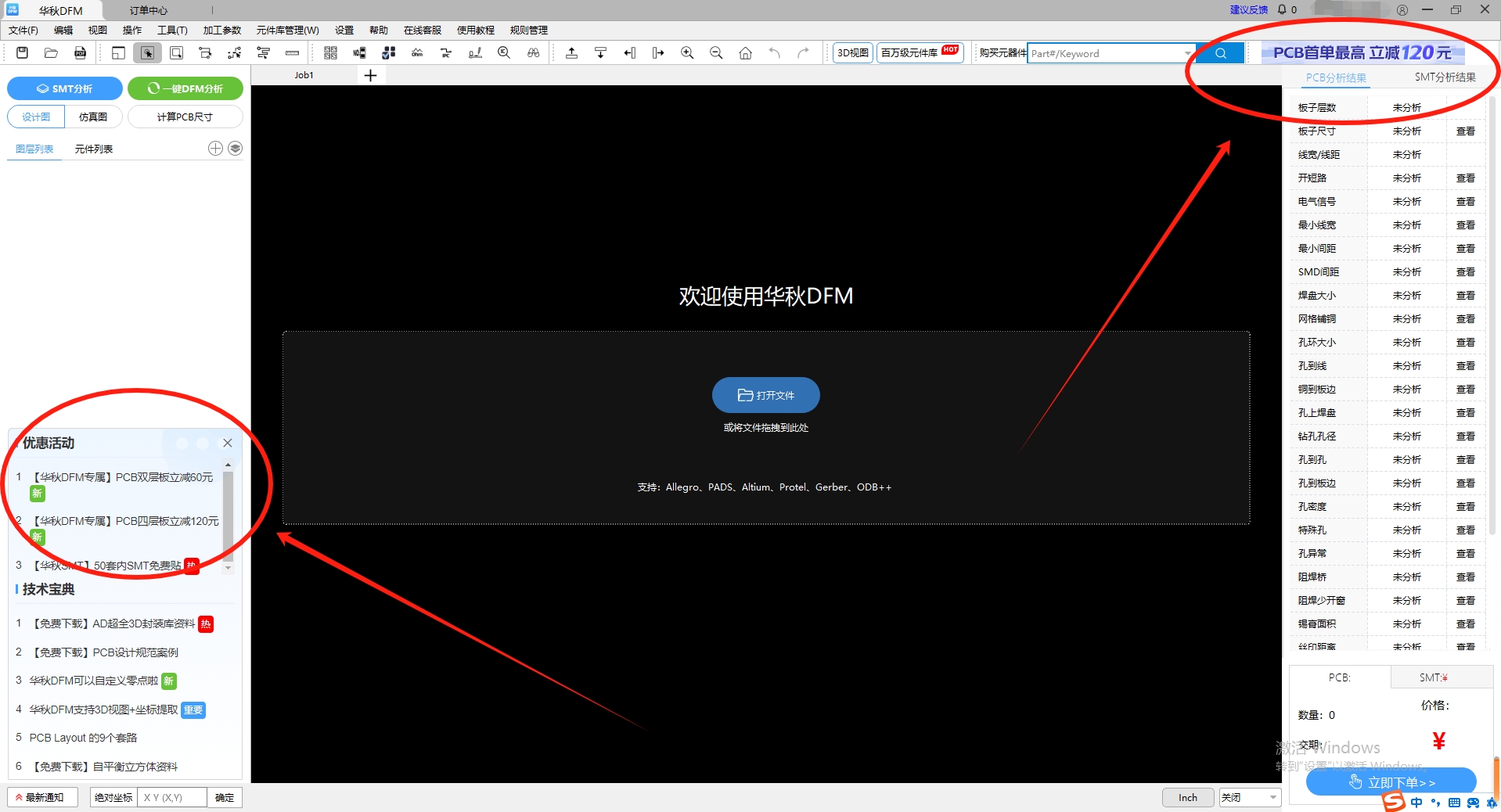Zoom in with the magnifier plus icon
The image size is (1501, 812).
point(687,52)
